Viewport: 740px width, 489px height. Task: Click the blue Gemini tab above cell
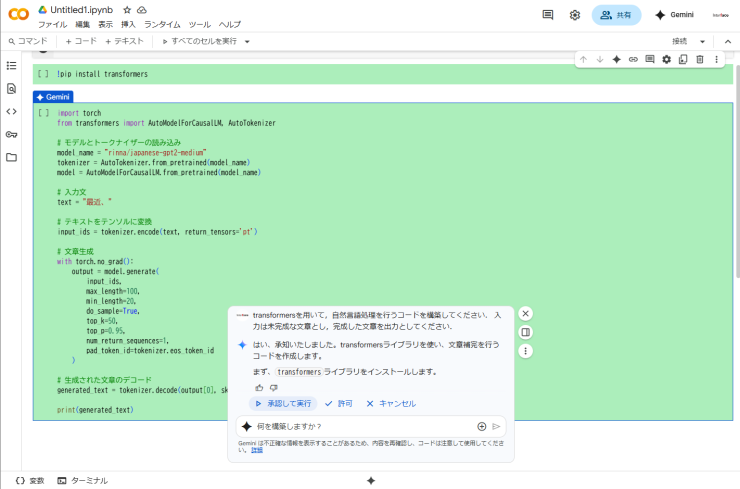(x=53, y=97)
